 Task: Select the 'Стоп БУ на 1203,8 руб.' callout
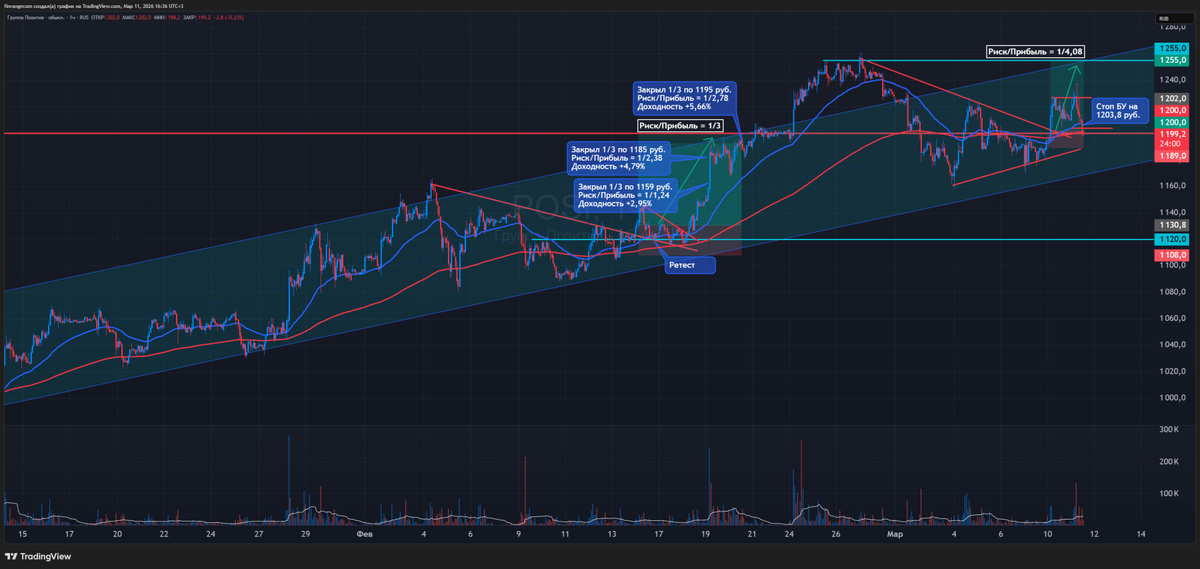pos(1118,110)
